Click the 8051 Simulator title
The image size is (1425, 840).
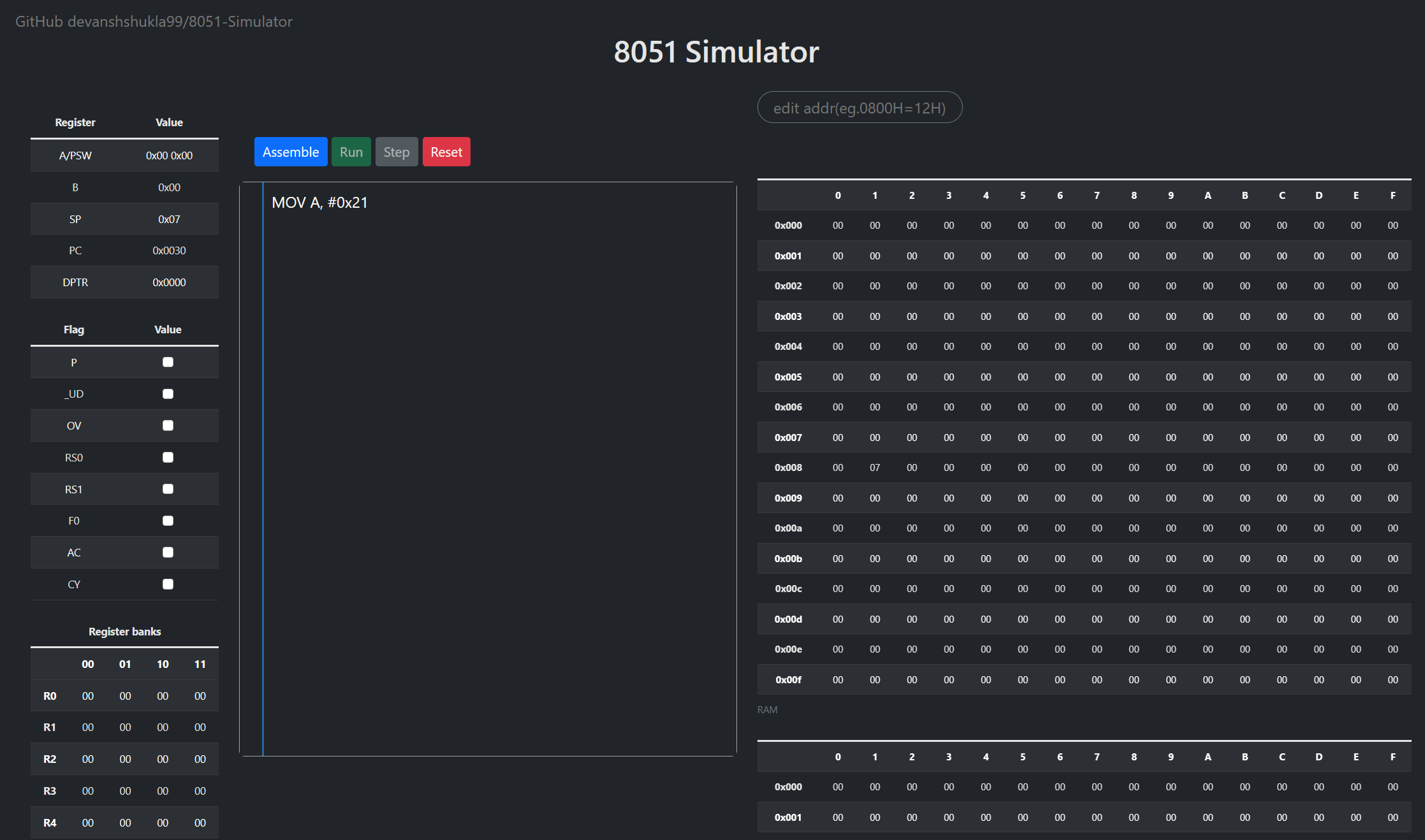click(x=716, y=52)
